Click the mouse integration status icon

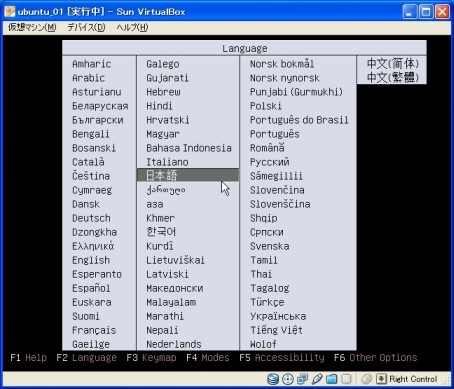pos(367,379)
